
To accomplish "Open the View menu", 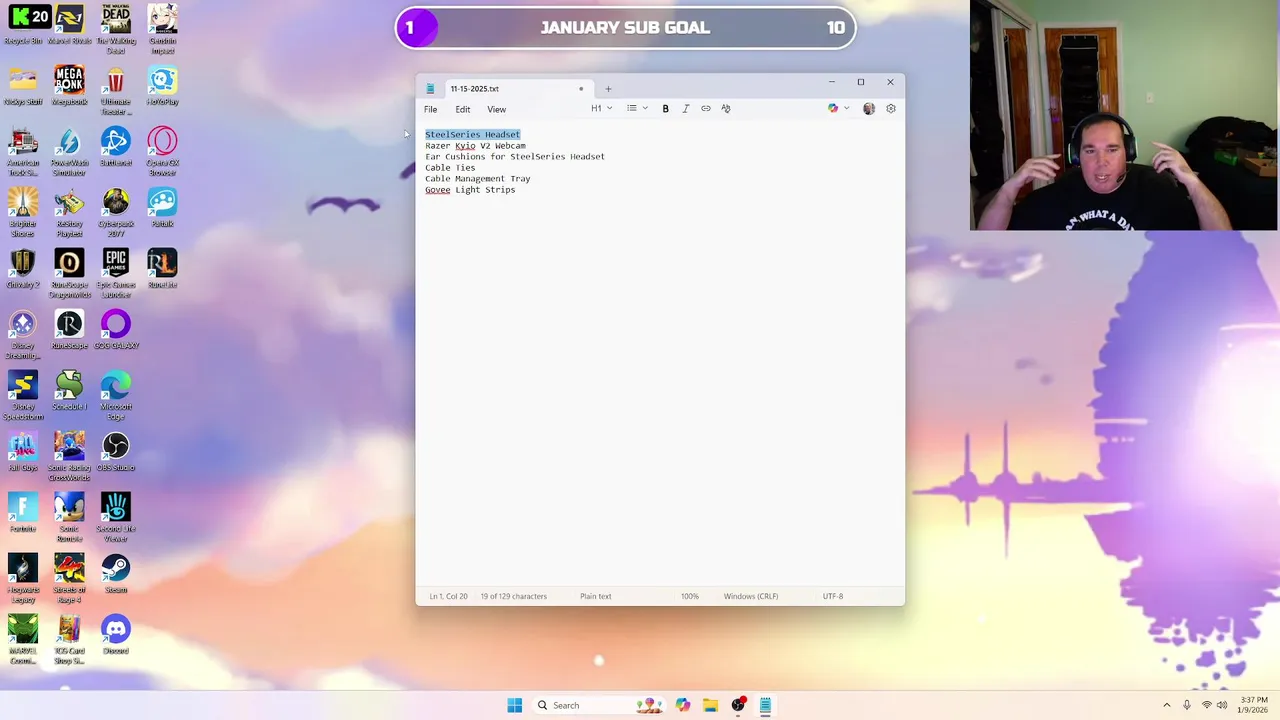I will pyautogui.click(x=496, y=109).
